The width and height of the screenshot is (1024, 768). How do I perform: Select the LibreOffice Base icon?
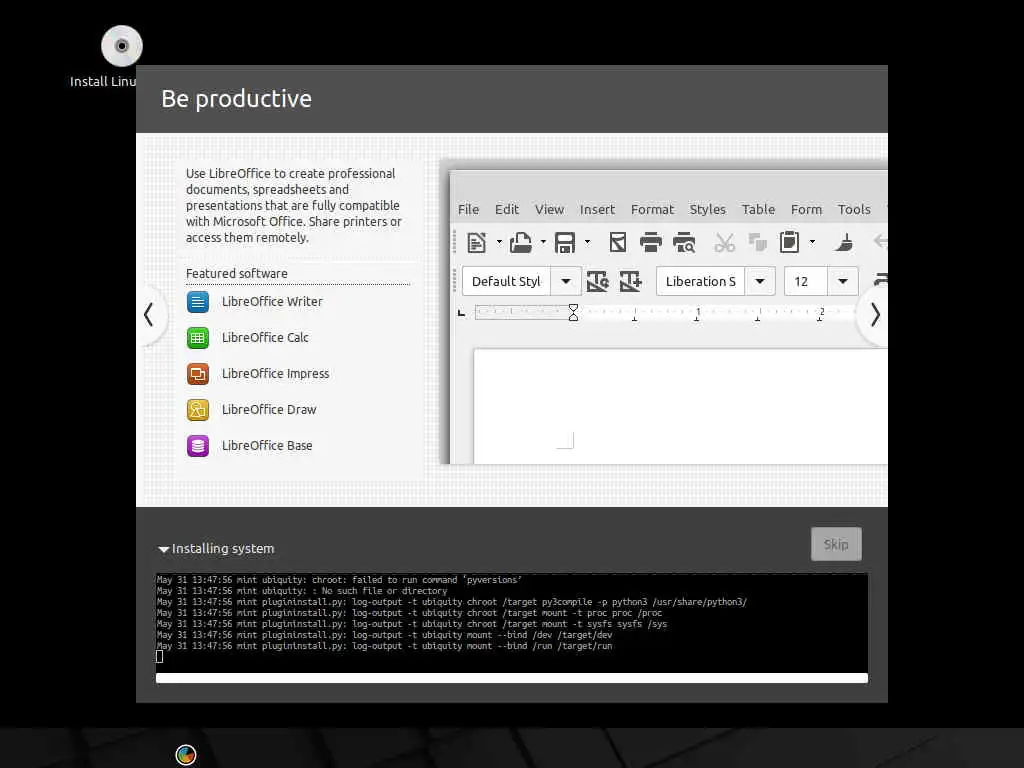[198, 445]
